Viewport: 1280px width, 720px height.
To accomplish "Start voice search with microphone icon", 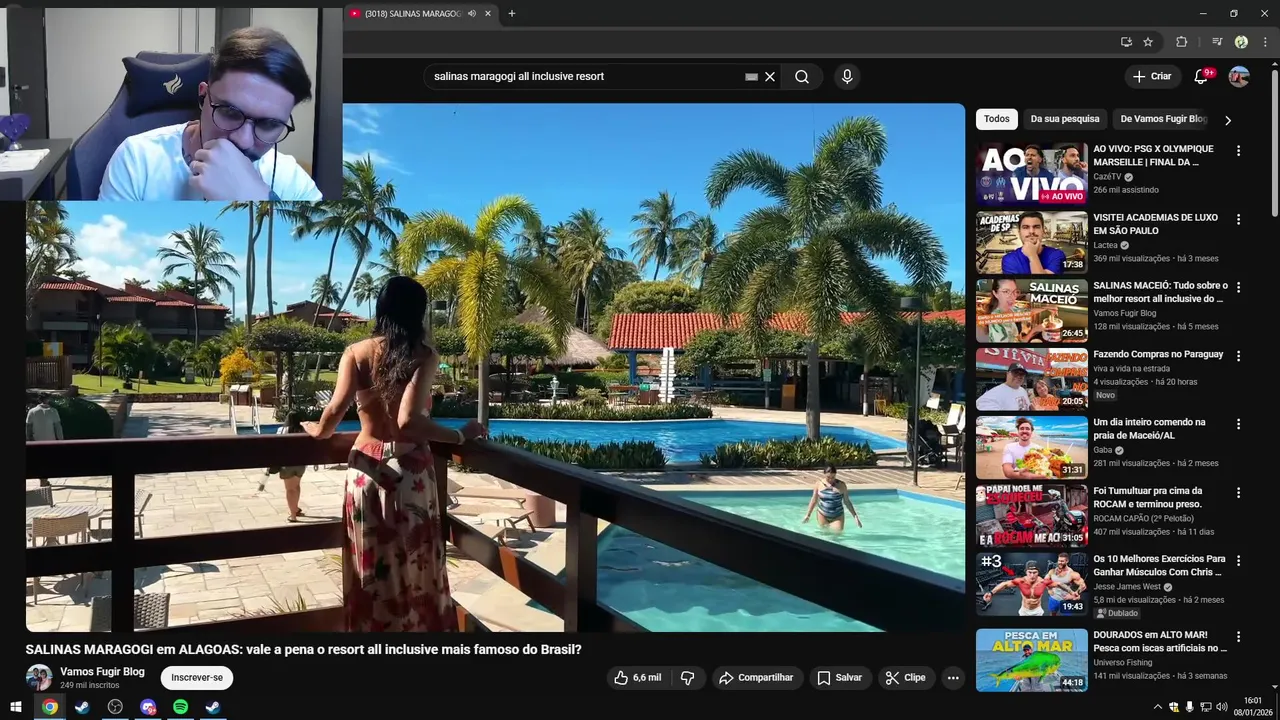I will point(847,77).
